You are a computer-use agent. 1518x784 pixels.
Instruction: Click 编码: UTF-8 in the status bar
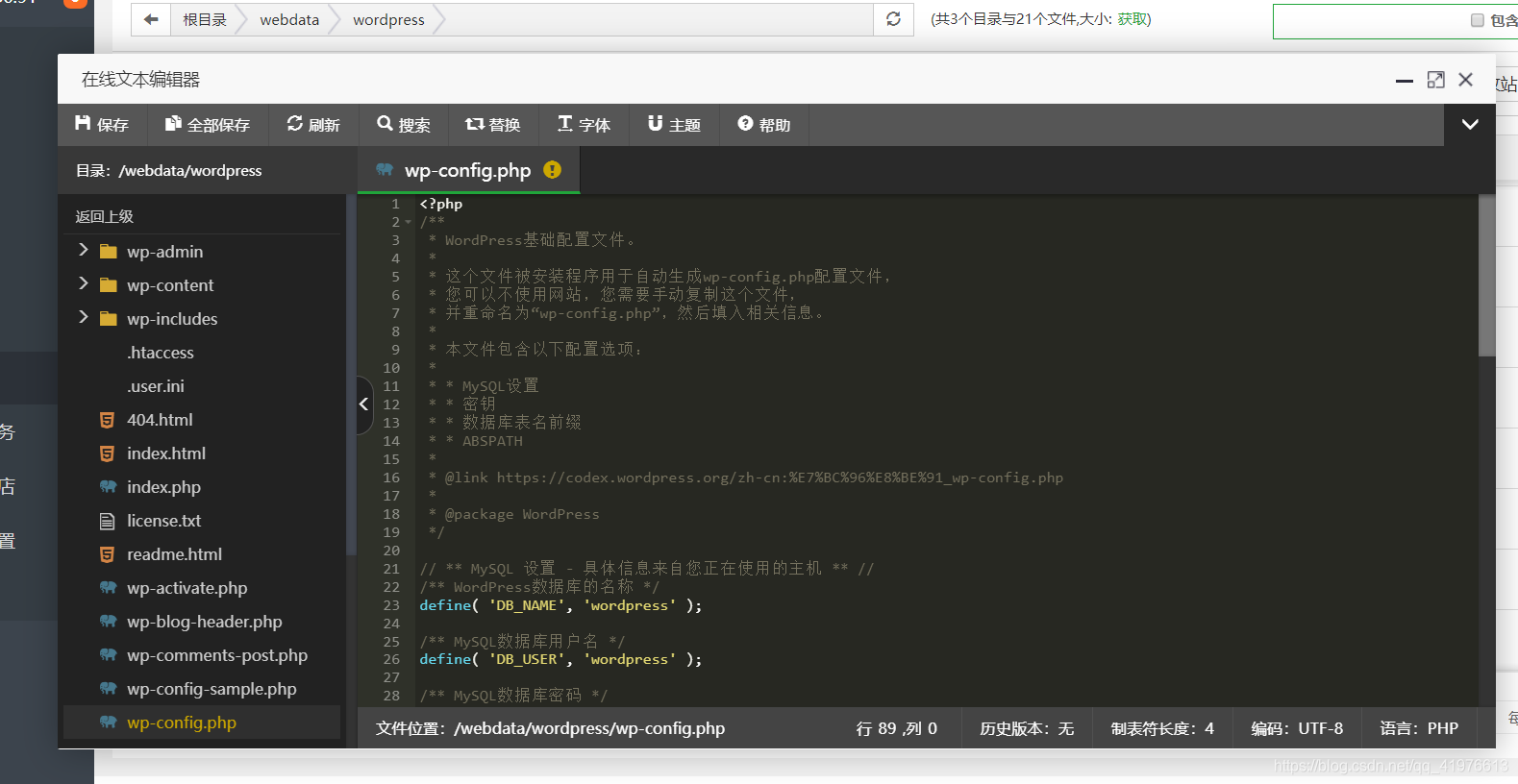coord(1297,728)
